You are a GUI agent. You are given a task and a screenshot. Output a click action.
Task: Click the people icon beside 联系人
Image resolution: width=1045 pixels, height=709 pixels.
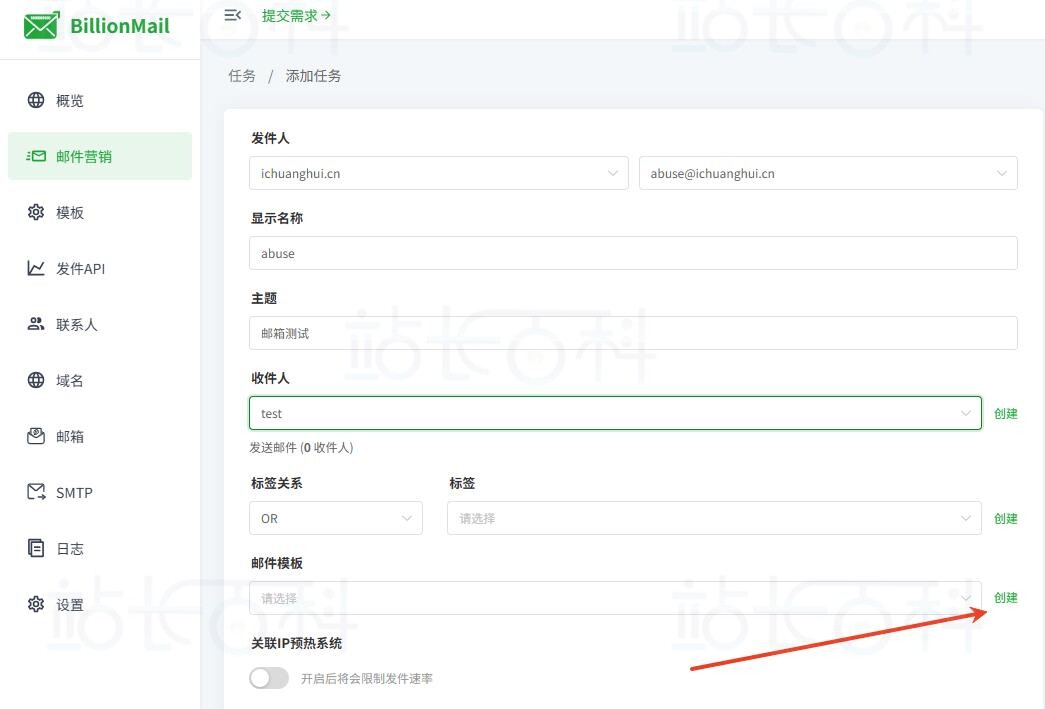click(36, 324)
